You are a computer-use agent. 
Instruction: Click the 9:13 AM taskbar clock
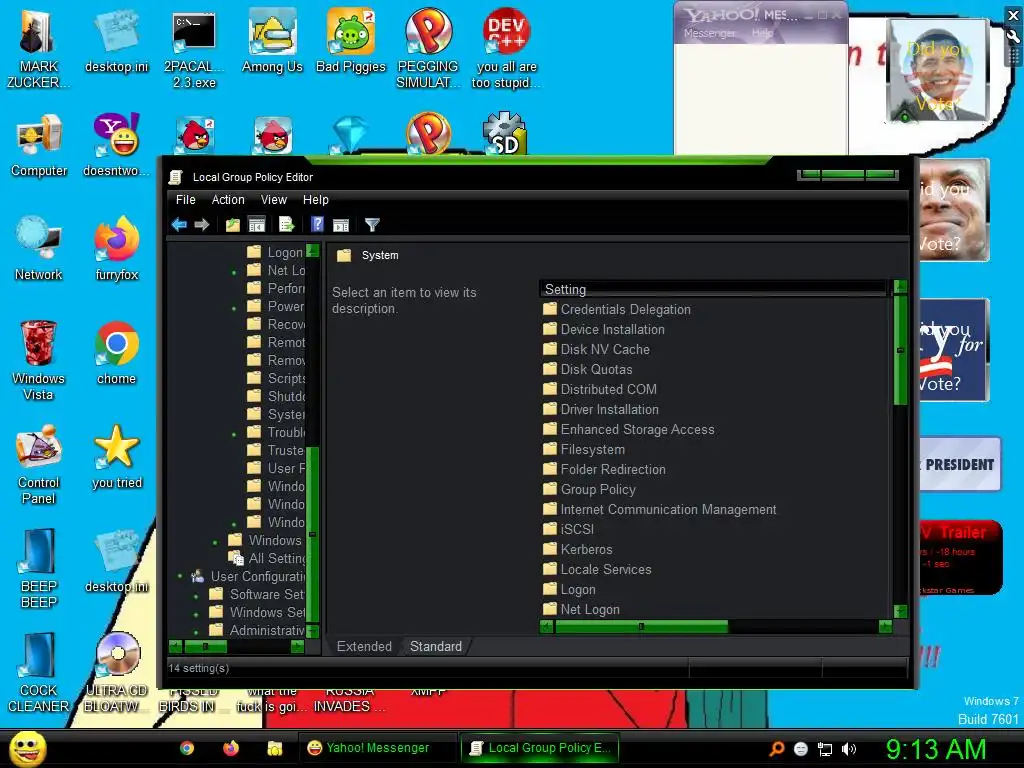pos(936,749)
